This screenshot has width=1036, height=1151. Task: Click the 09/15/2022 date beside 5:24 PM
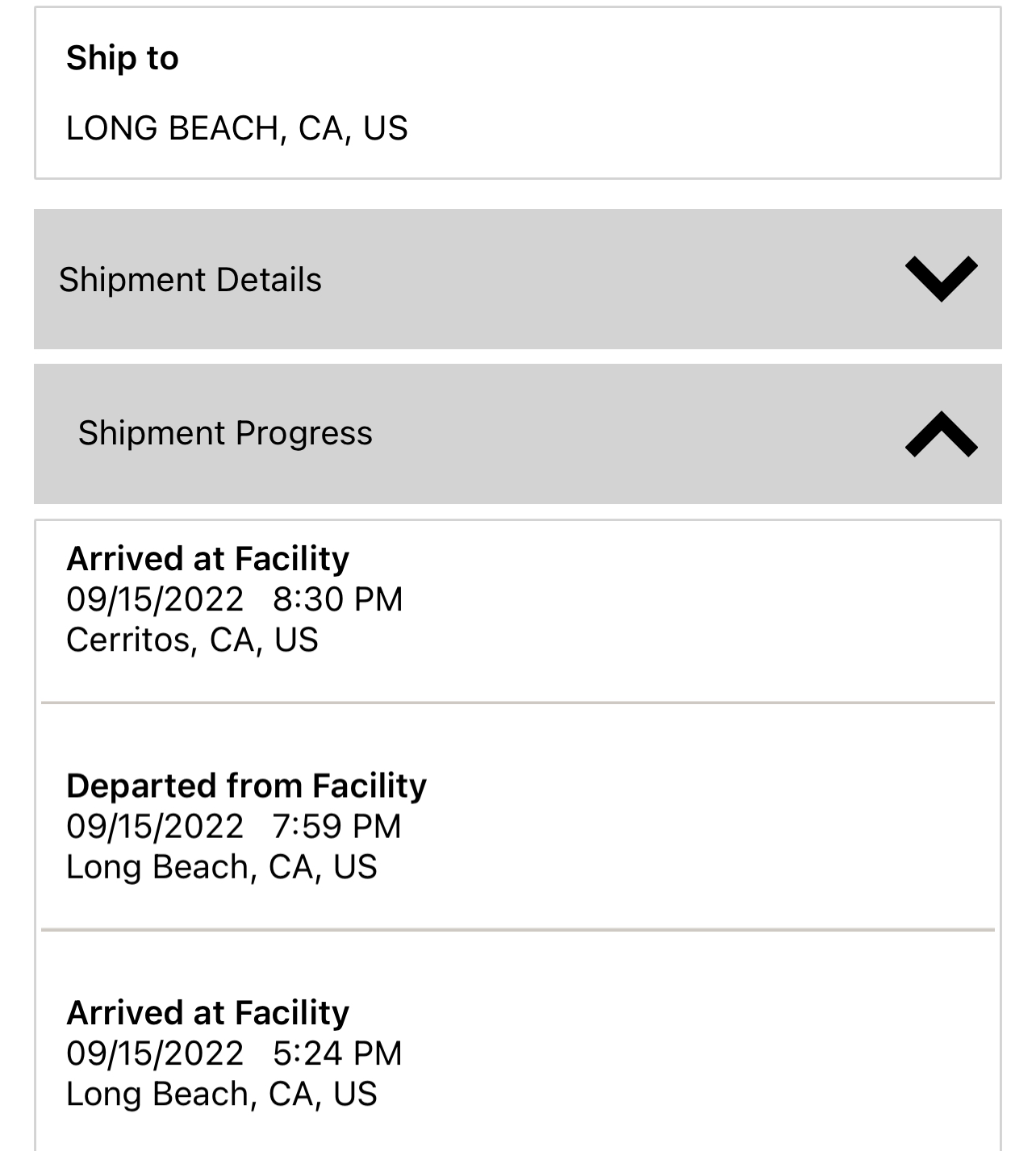pos(155,1053)
